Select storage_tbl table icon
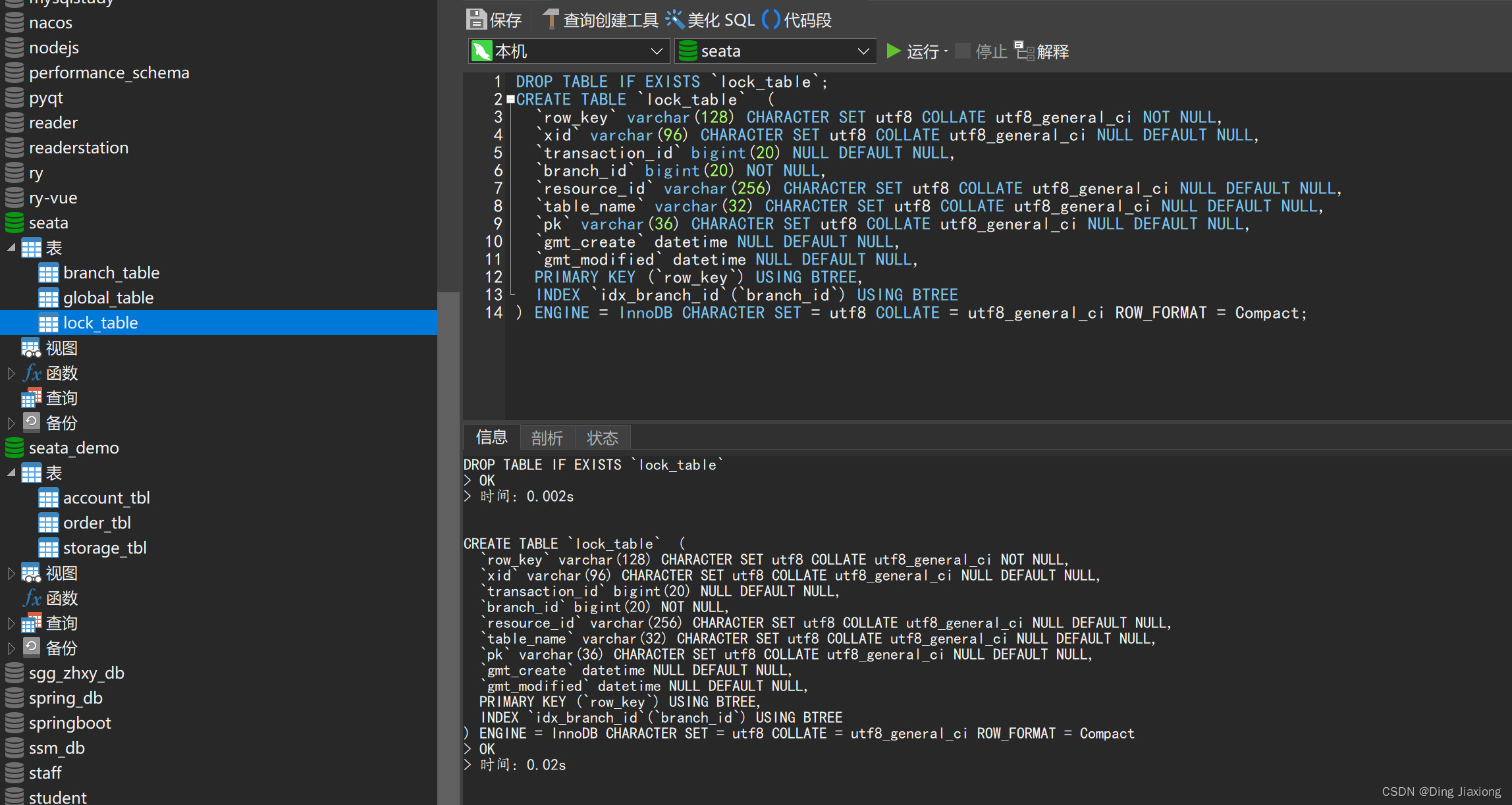 48,548
